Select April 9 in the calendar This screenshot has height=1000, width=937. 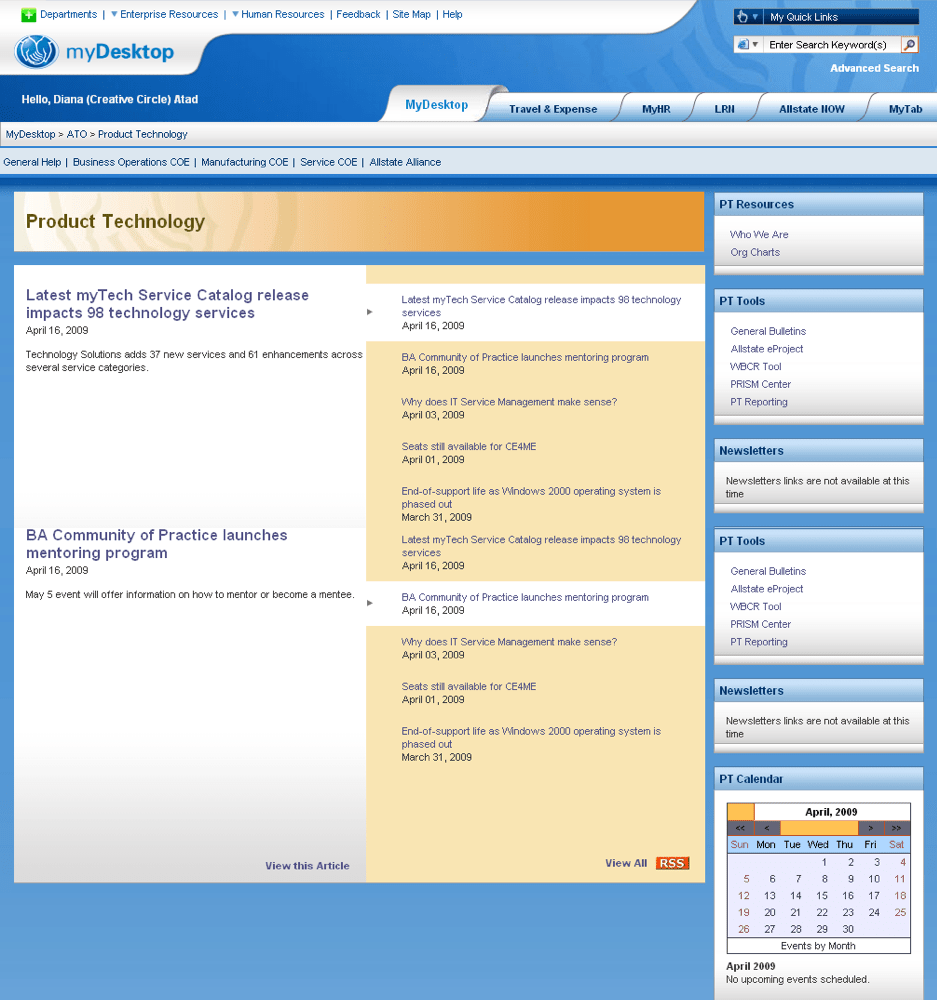tap(851, 879)
